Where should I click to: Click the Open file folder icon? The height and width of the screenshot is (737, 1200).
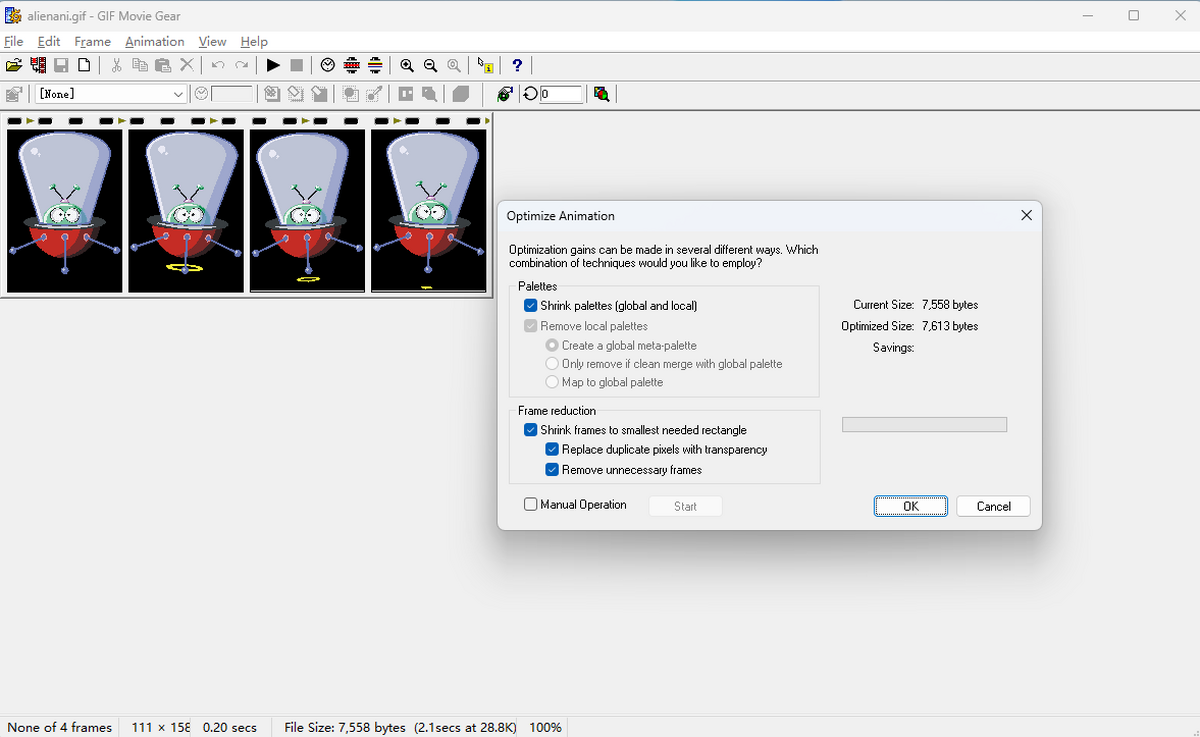(x=13, y=65)
